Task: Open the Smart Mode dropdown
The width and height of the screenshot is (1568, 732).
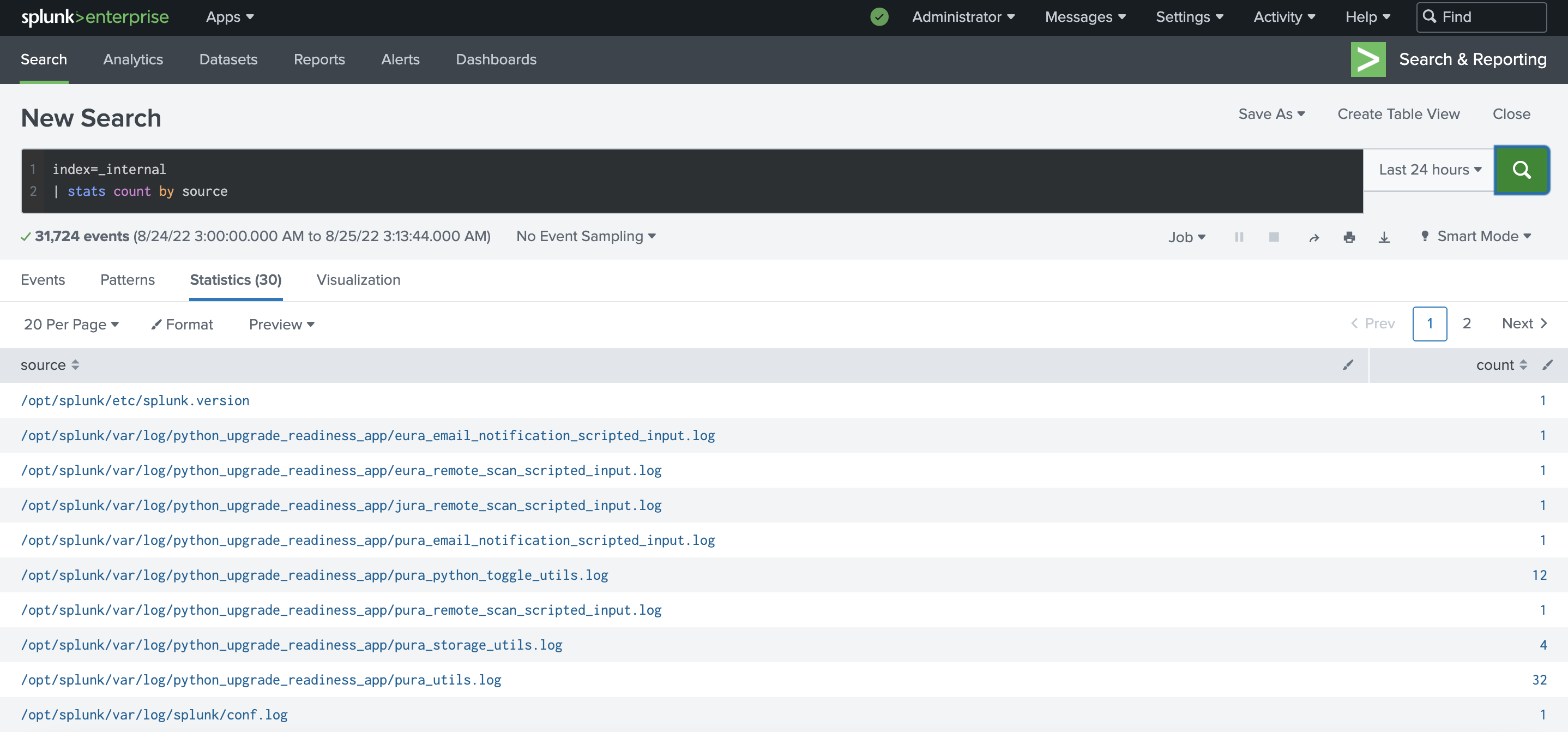Action: (x=1475, y=236)
